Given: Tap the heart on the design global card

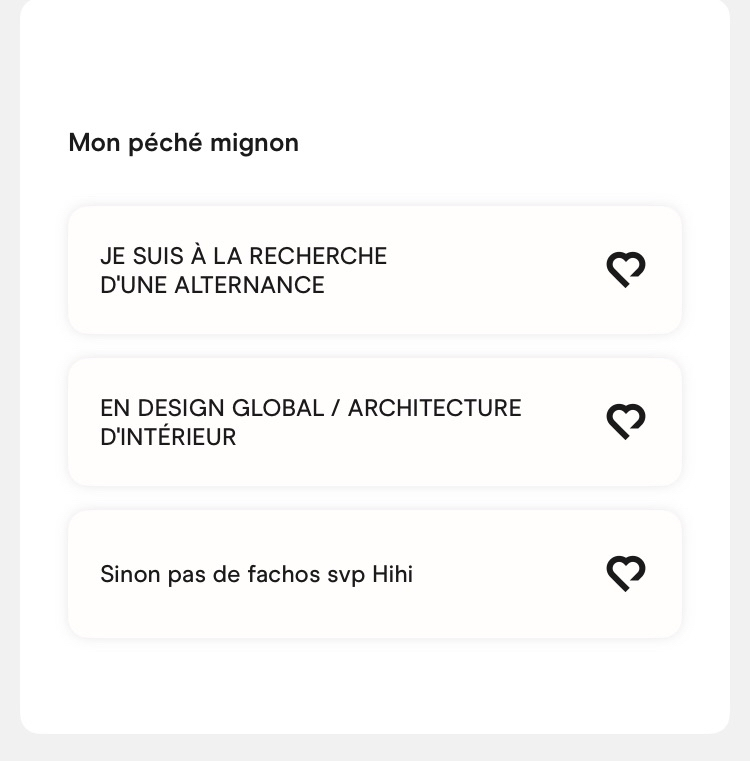Looking at the screenshot, I should [x=626, y=421].
